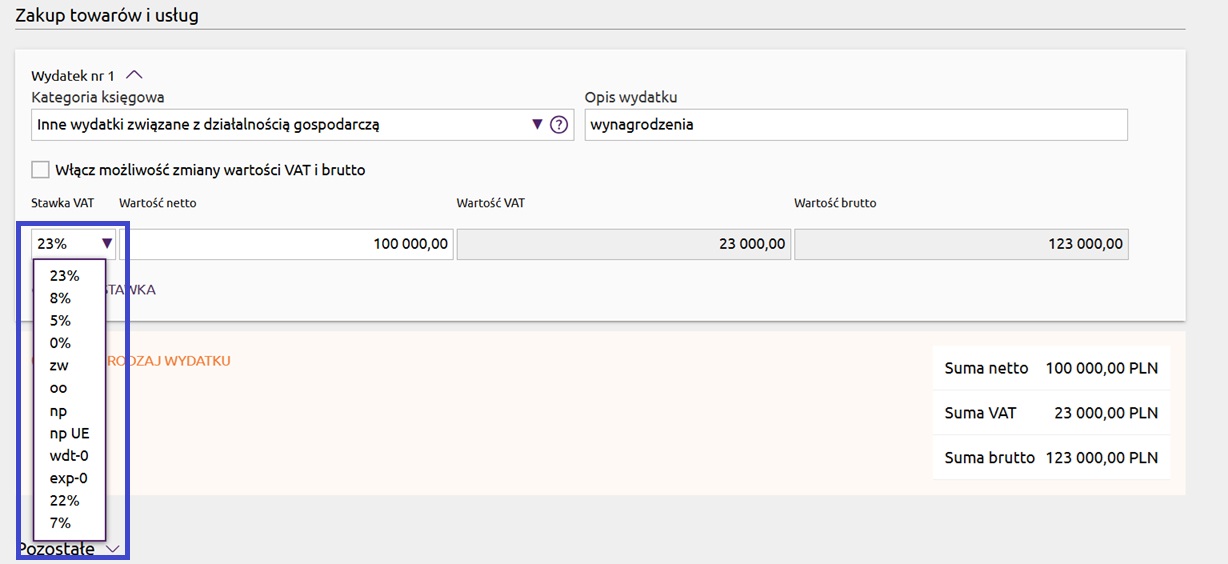Screen dimensions: 1228x564
Task: Pick the np UE option
Action: pyautogui.click(x=69, y=433)
